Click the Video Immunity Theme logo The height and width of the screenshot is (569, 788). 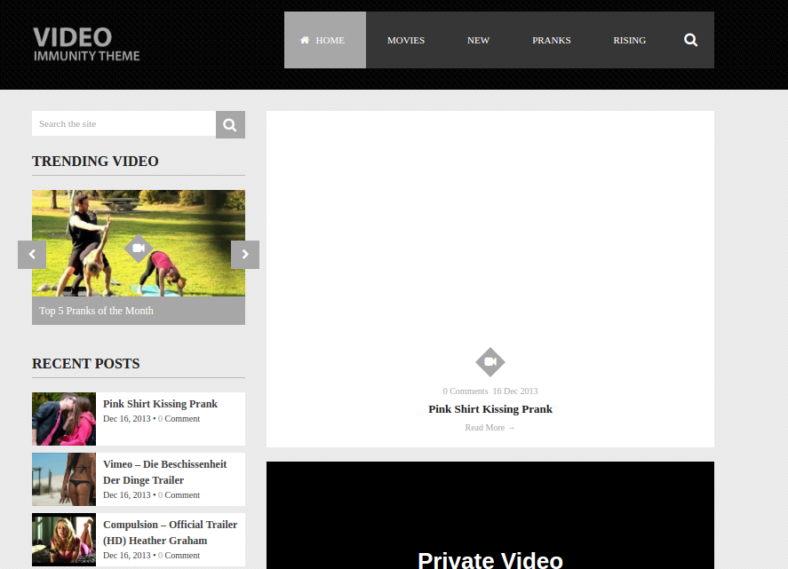click(x=86, y=44)
